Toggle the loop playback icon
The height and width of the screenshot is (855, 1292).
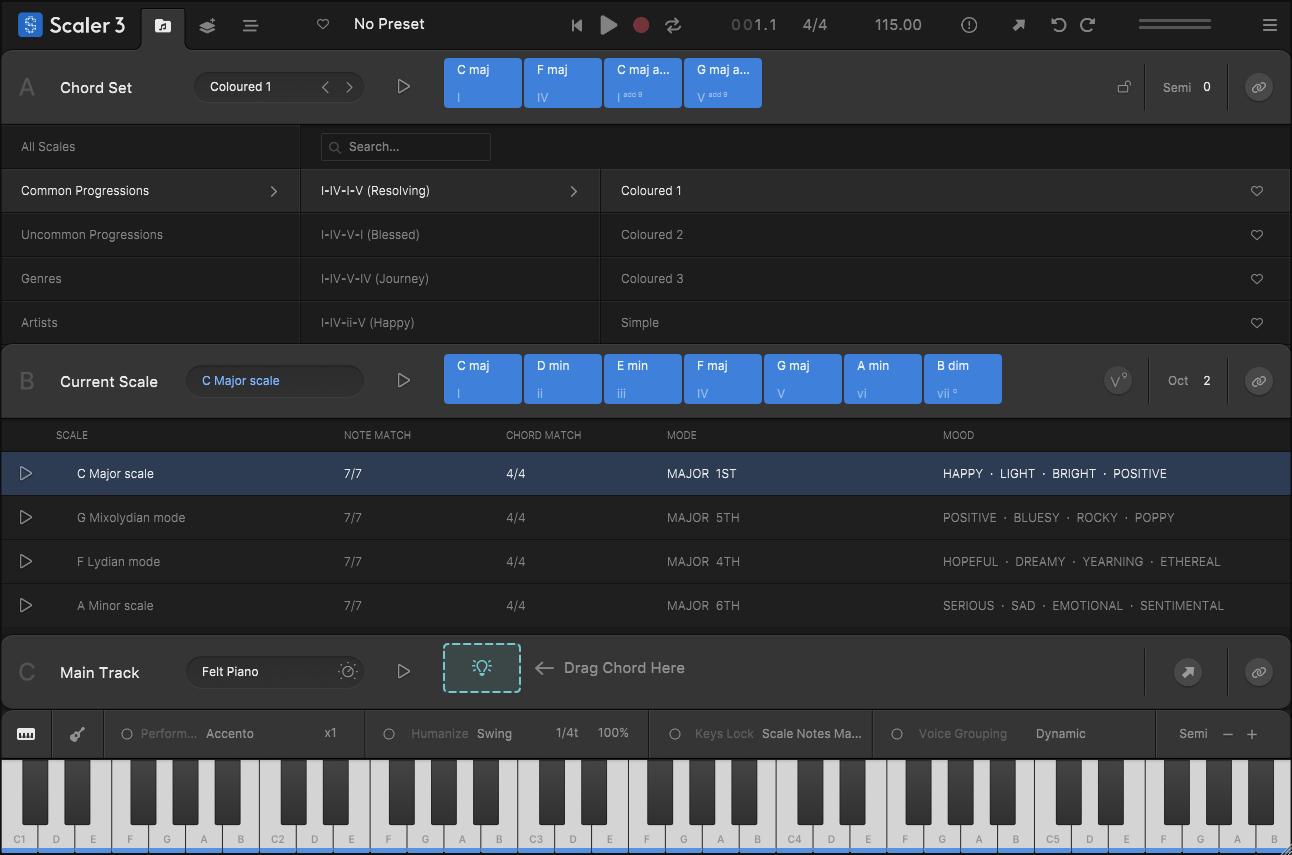click(673, 25)
